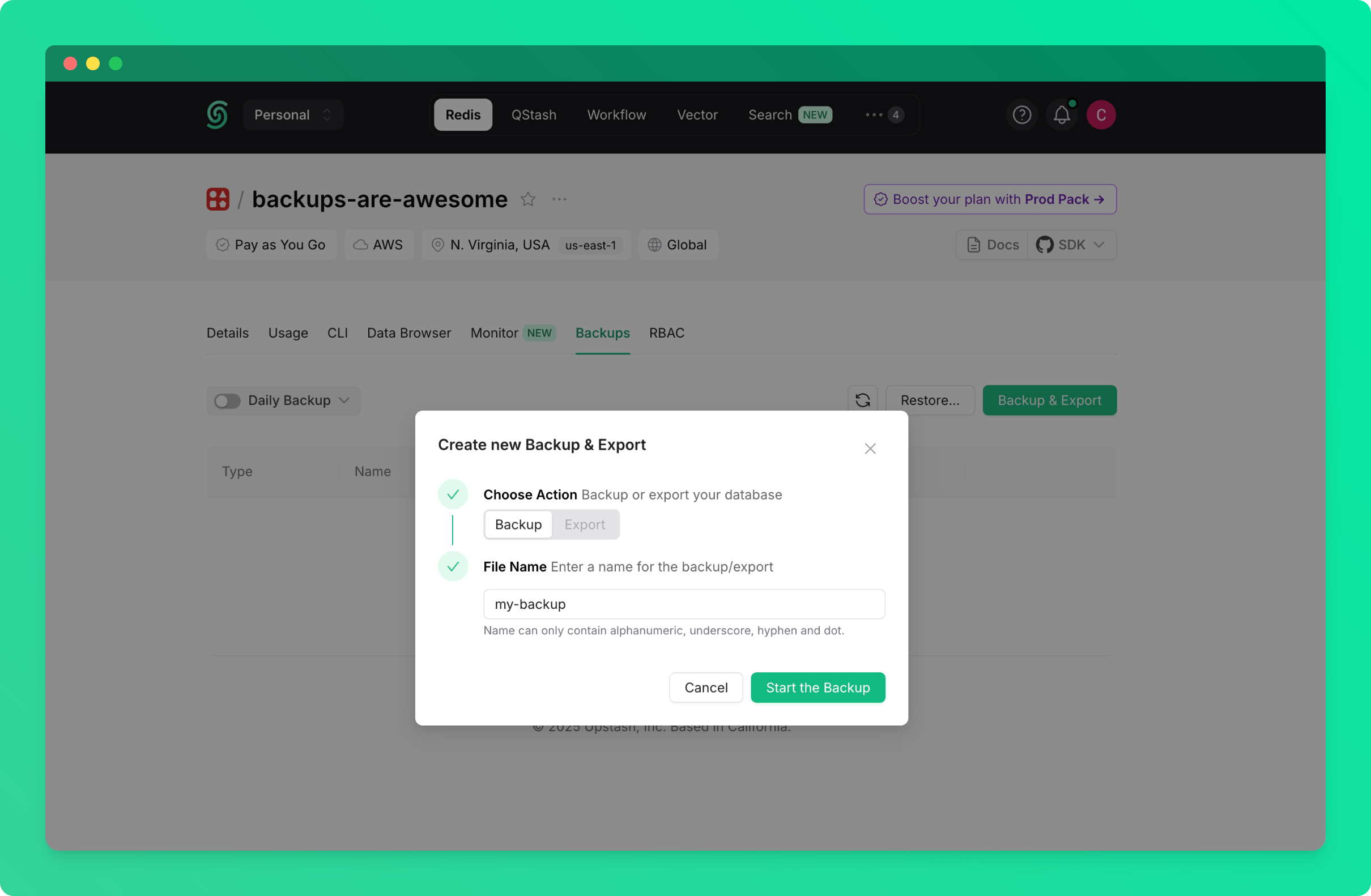Click the red database icon
Viewport: 1371px width, 896px height.
(x=218, y=199)
